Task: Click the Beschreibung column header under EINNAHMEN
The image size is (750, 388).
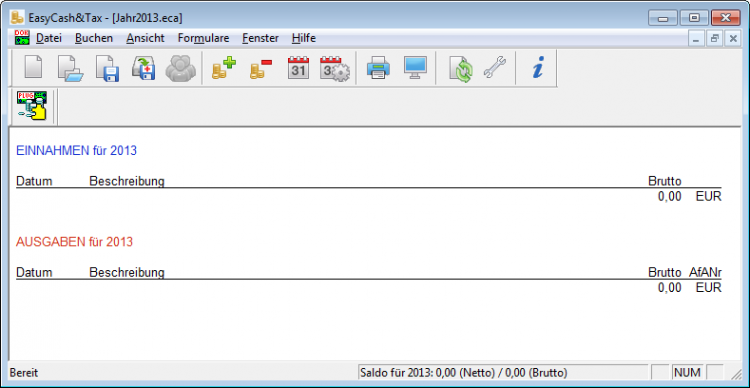Action: click(127, 181)
